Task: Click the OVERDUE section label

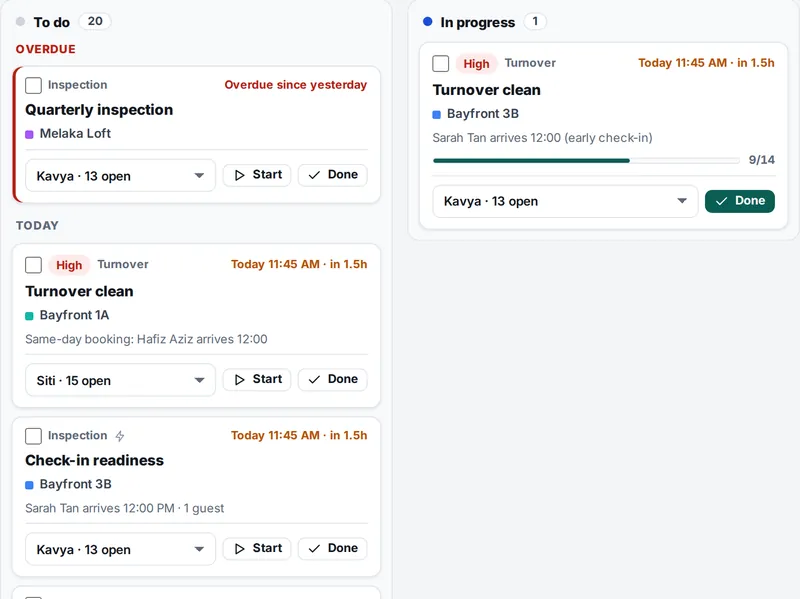Action: click(x=45, y=49)
